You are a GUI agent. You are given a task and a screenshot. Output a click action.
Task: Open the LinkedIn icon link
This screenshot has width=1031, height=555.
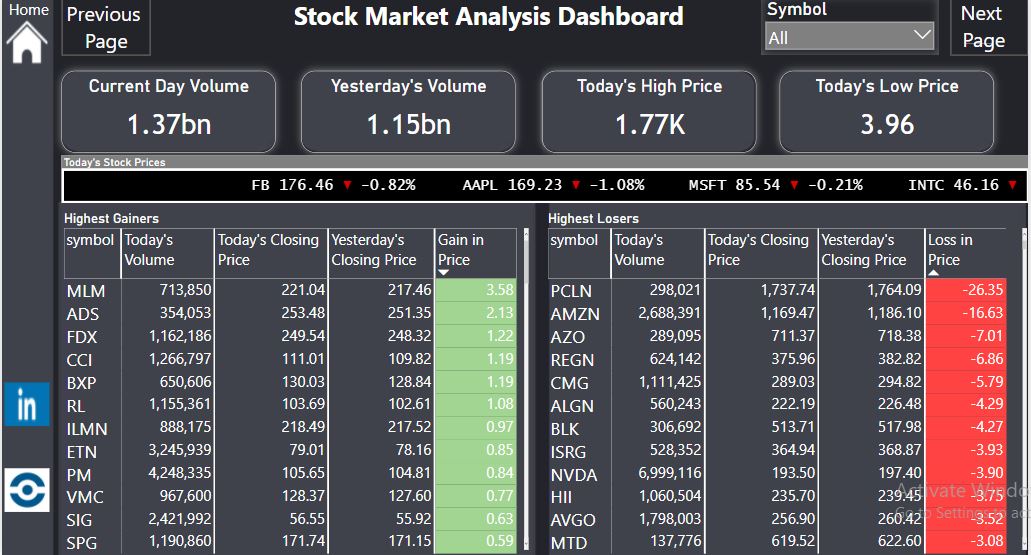[27, 404]
